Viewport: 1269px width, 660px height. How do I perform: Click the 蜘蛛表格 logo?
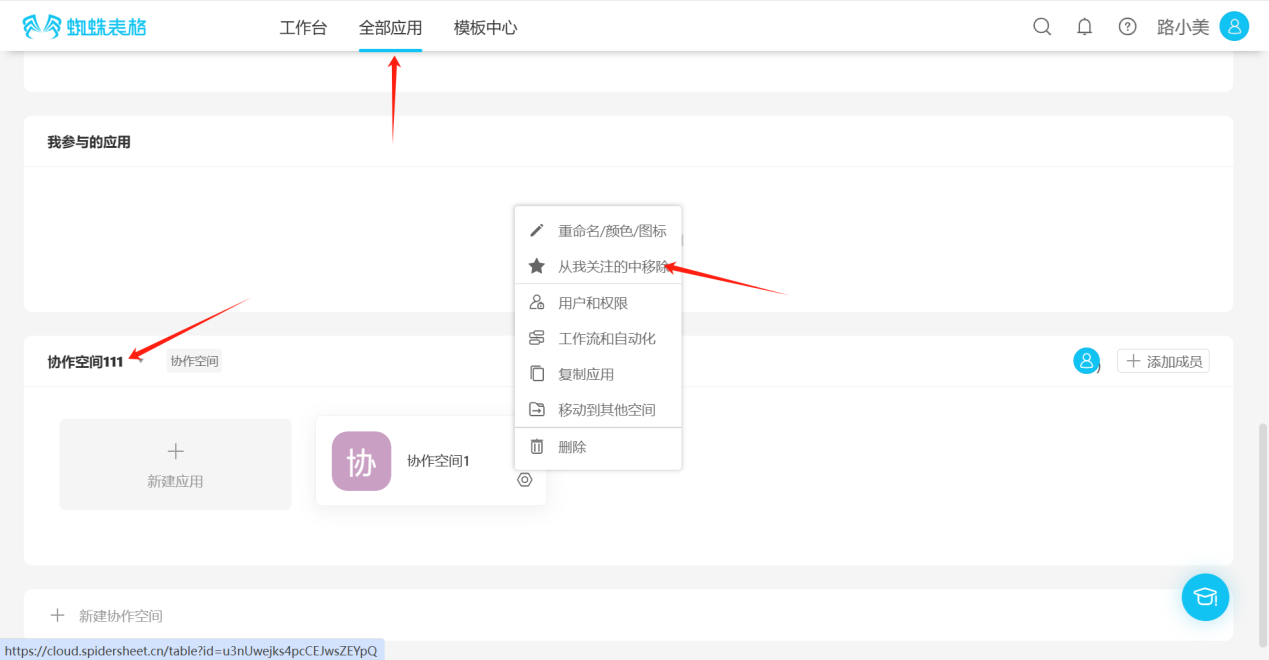pos(84,27)
